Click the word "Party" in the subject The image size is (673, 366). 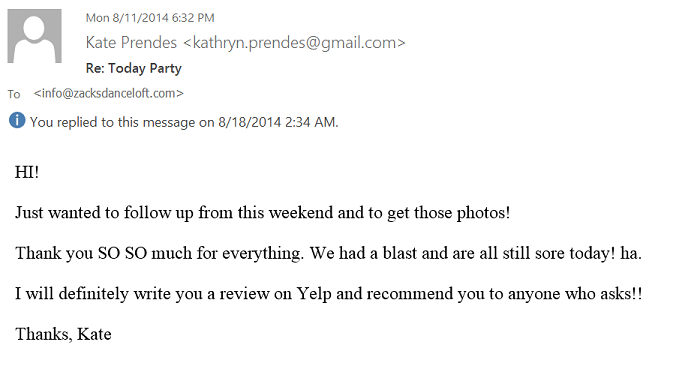tap(165, 69)
